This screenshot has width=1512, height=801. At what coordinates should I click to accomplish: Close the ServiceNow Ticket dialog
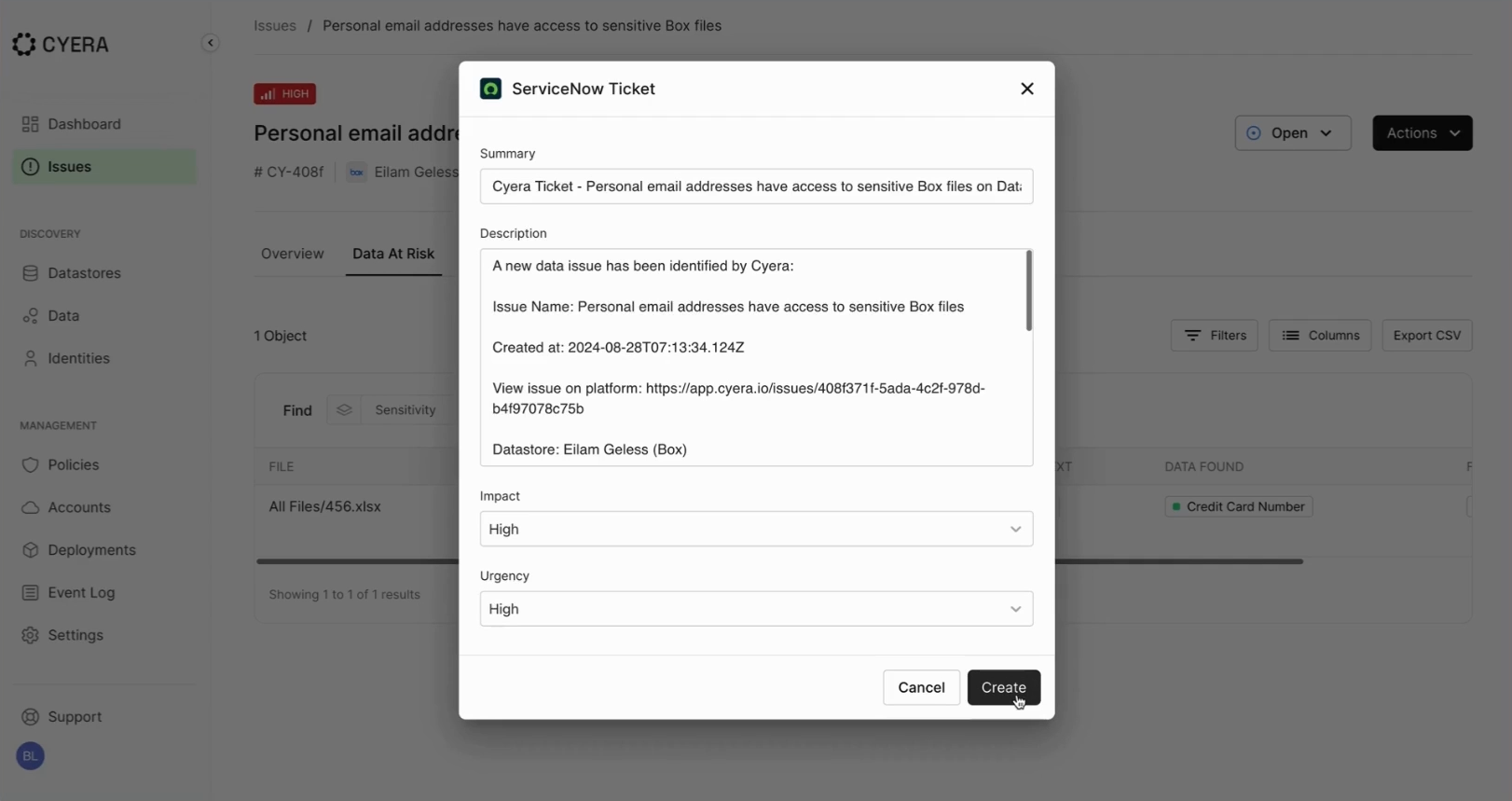(x=1027, y=89)
